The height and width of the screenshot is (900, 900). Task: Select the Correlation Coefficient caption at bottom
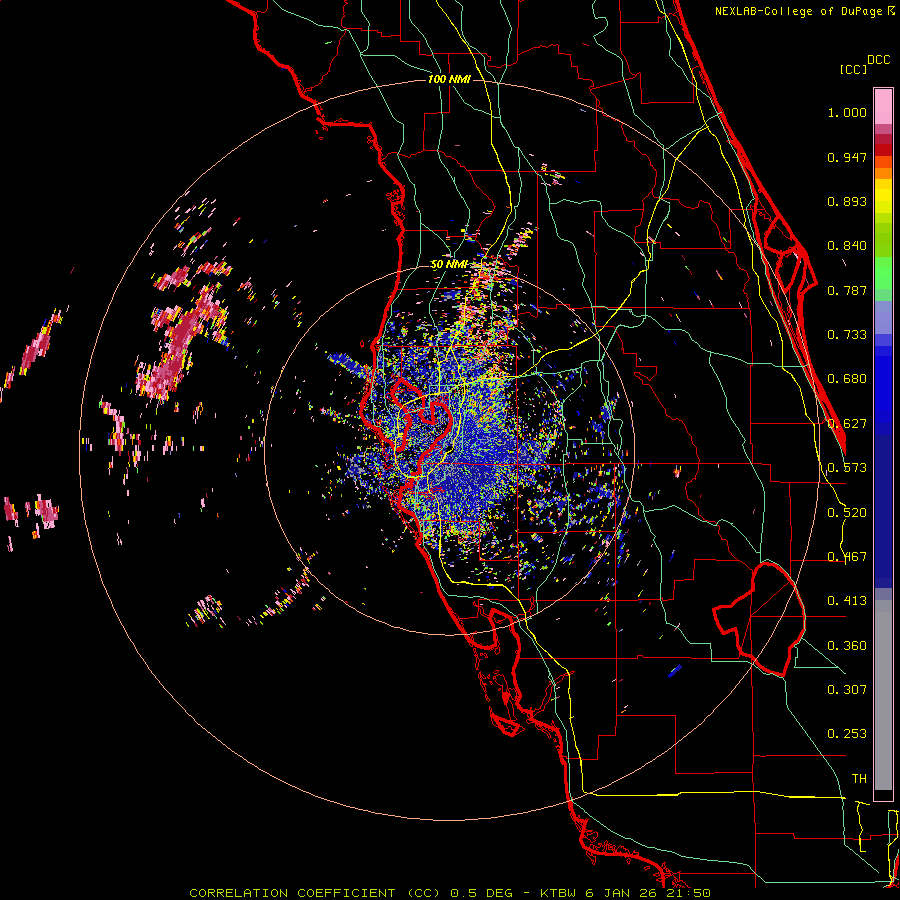(450, 893)
